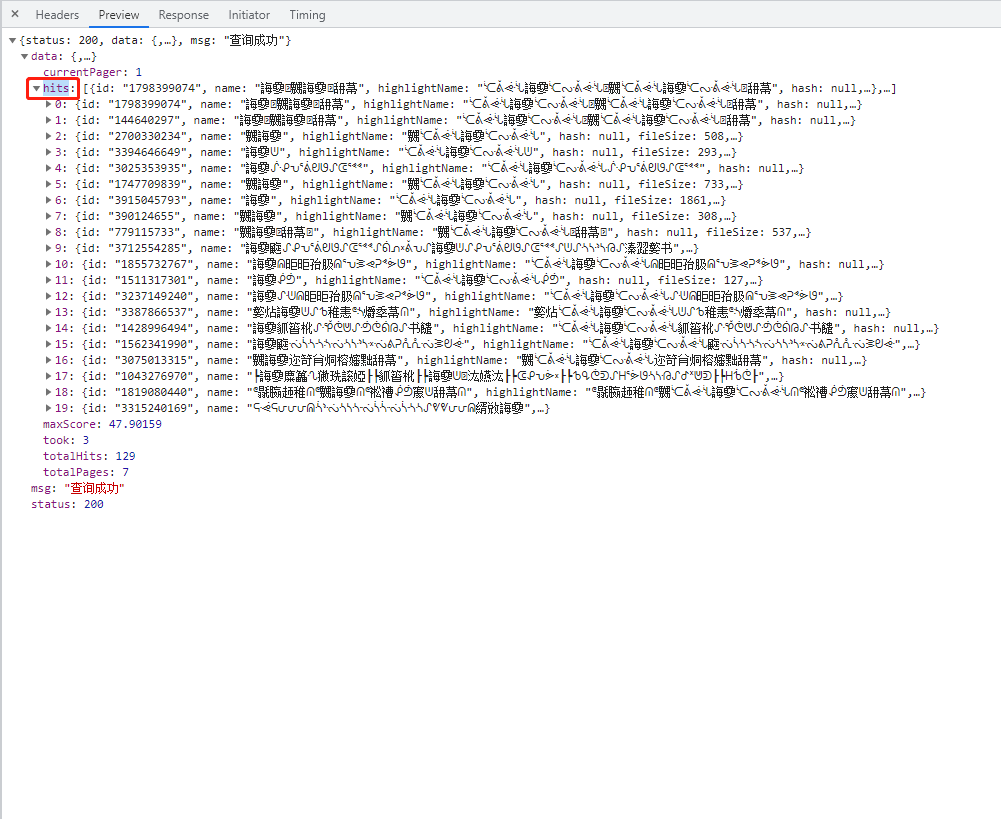Select the Initiator tab
1001x819 pixels.
[x=249, y=15]
